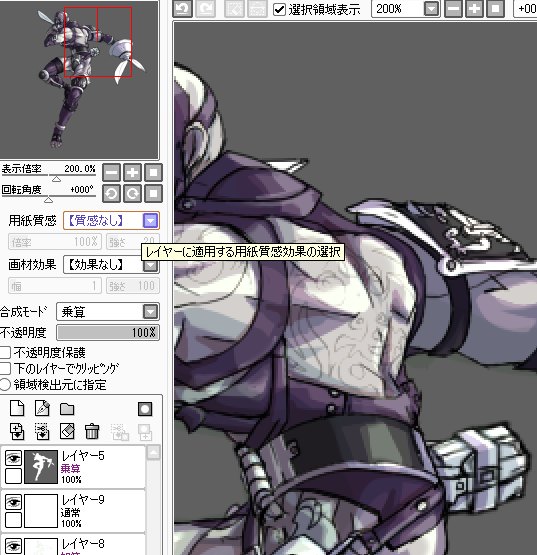This screenshot has height=555, width=537.
Task: Hide レイヤー9 with its eye icon
Action: pyautogui.click(x=13, y=502)
